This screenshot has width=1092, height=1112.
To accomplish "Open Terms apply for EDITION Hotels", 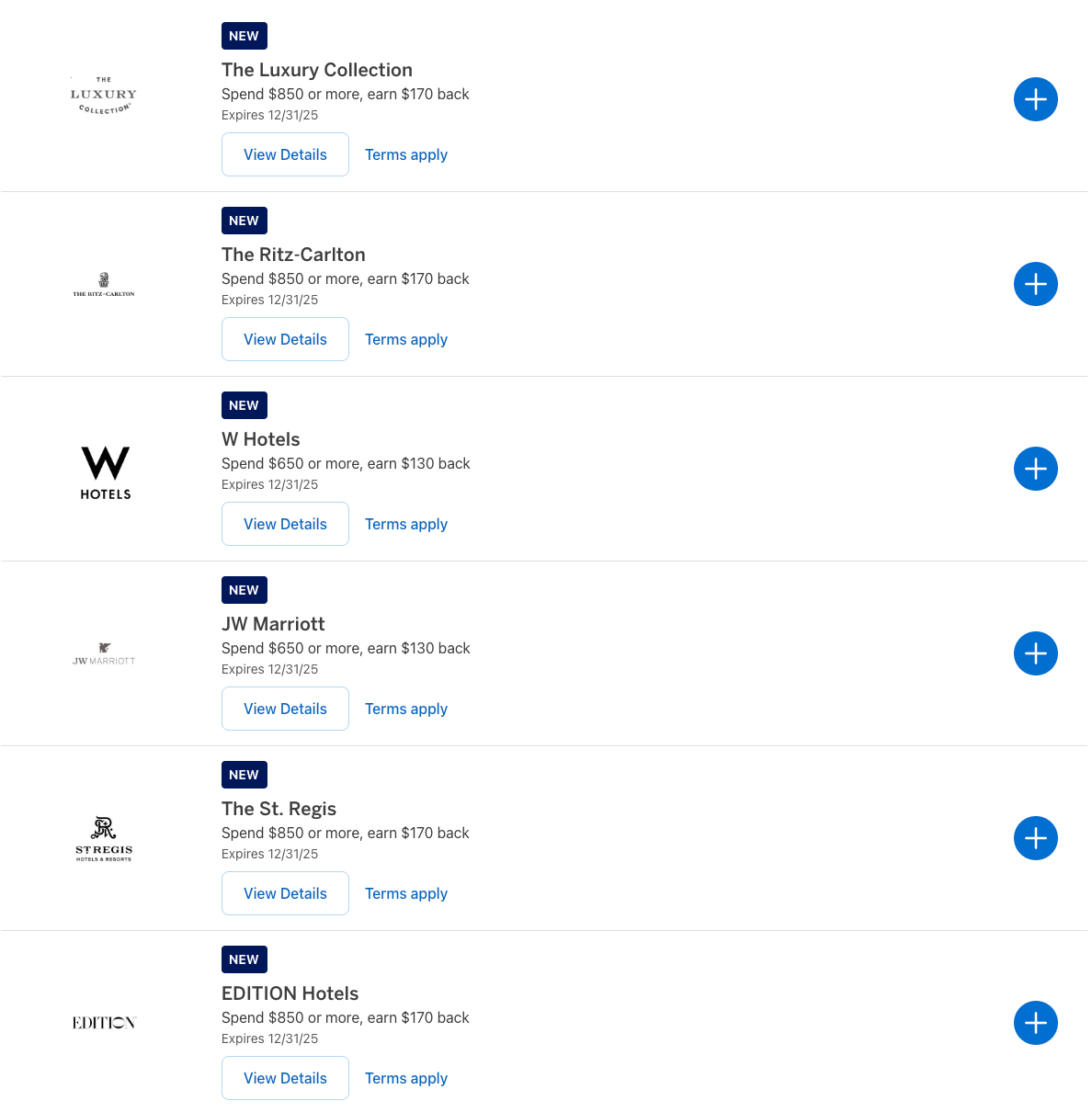I will [406, 1078].
